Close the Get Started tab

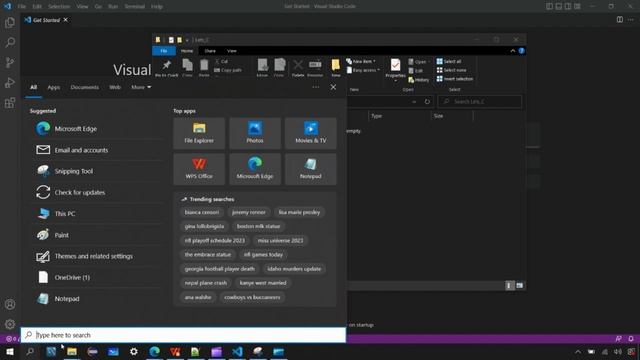[x=66, y=20]
